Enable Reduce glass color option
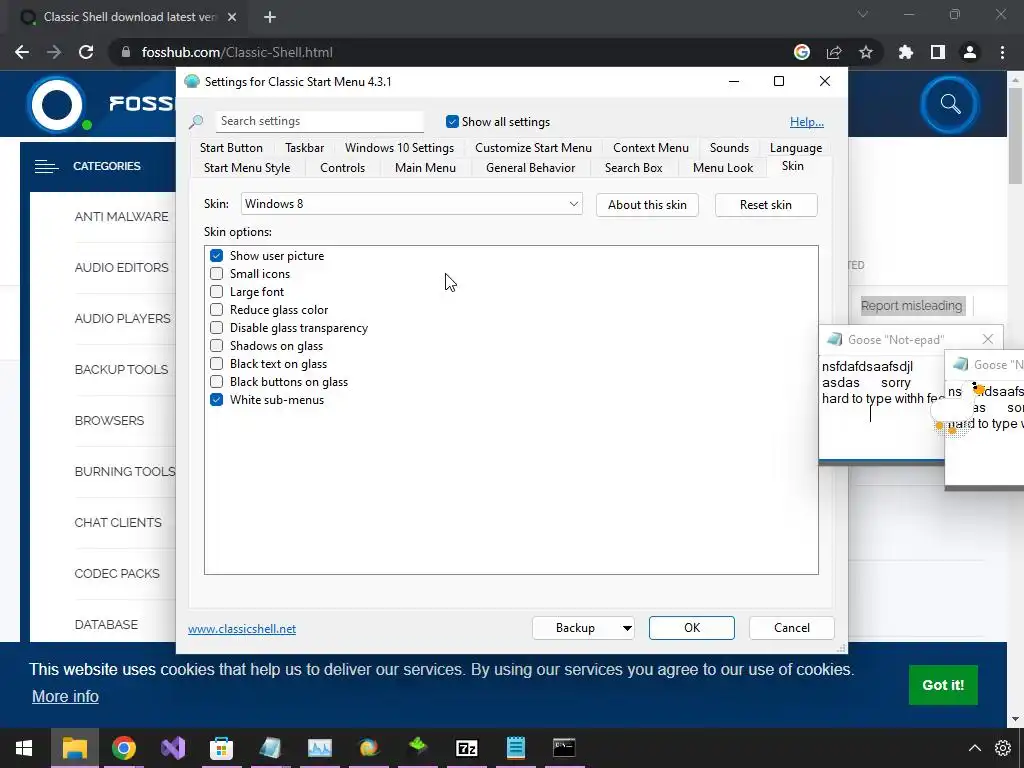The width and height of the screenshot is (1024, 768). coord(216,310)
